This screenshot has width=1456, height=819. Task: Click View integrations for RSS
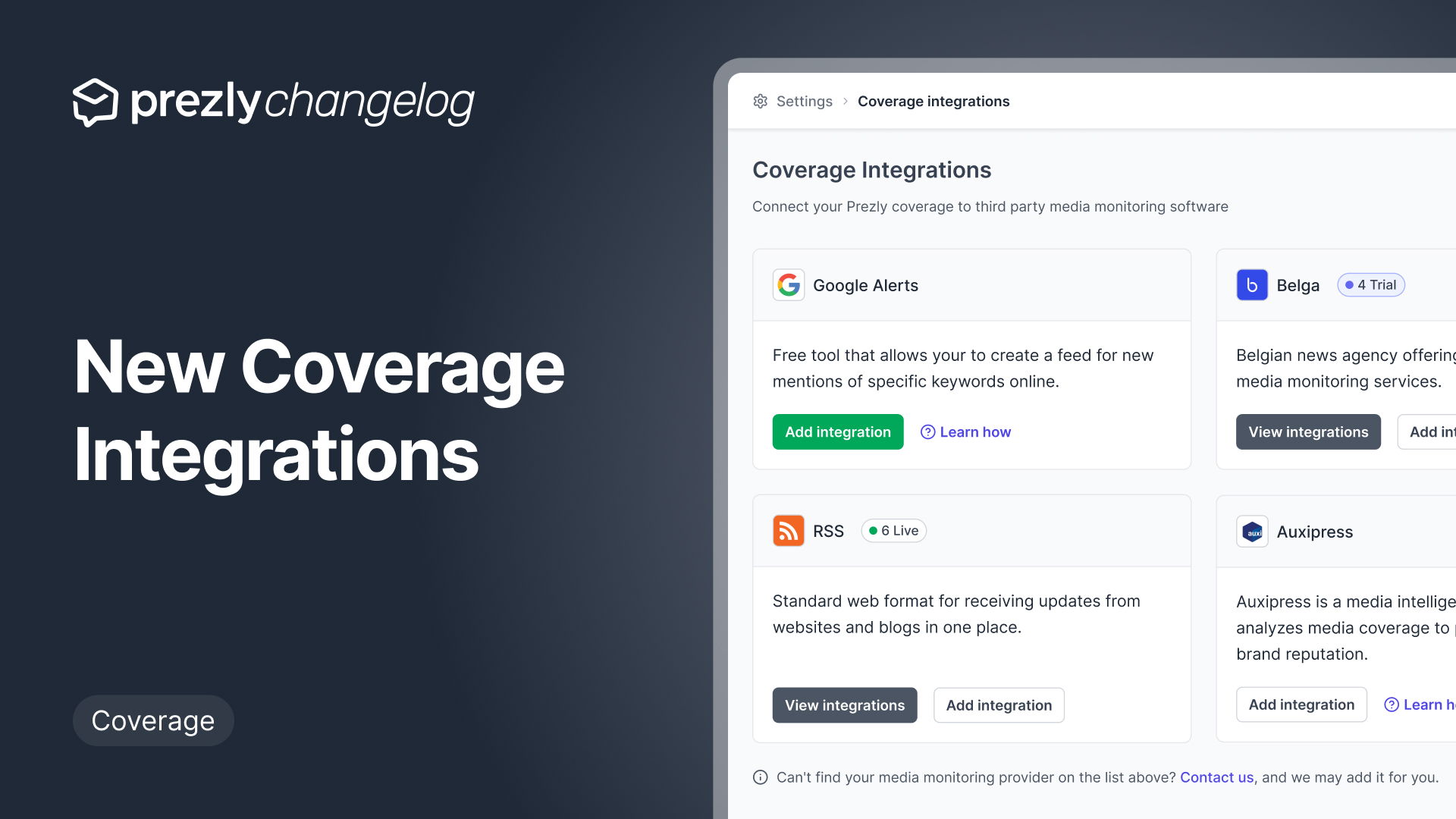click(x=844, y=704)
